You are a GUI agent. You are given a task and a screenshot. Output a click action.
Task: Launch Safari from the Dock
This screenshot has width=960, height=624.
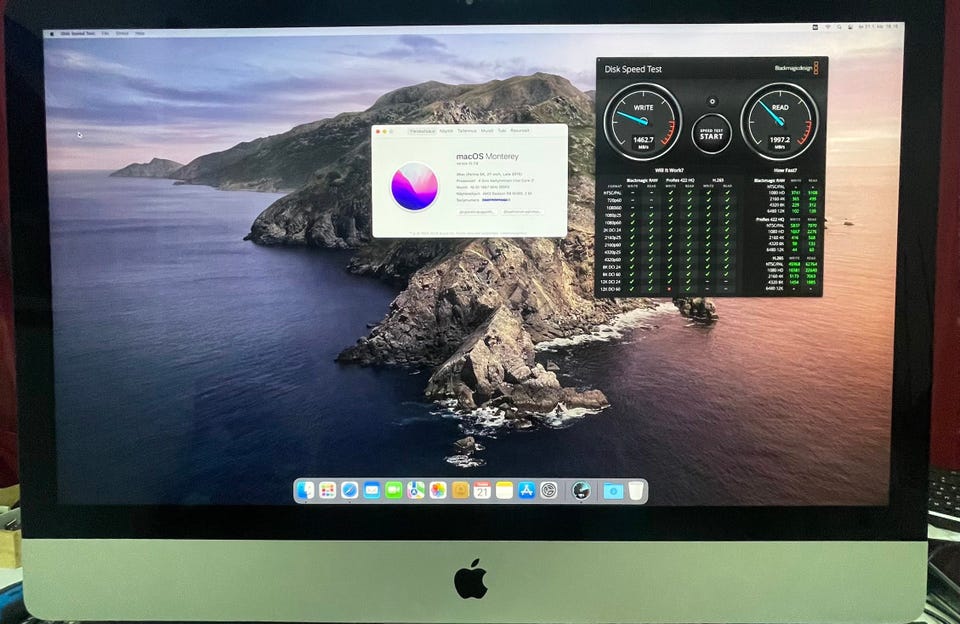[x=350, y=491]
